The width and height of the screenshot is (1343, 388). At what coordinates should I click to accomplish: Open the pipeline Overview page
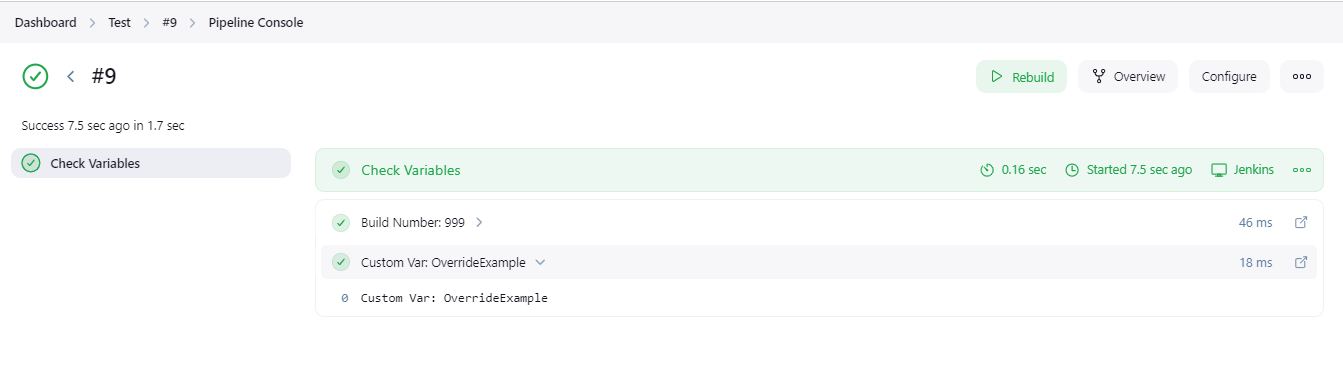[1128, 76]
